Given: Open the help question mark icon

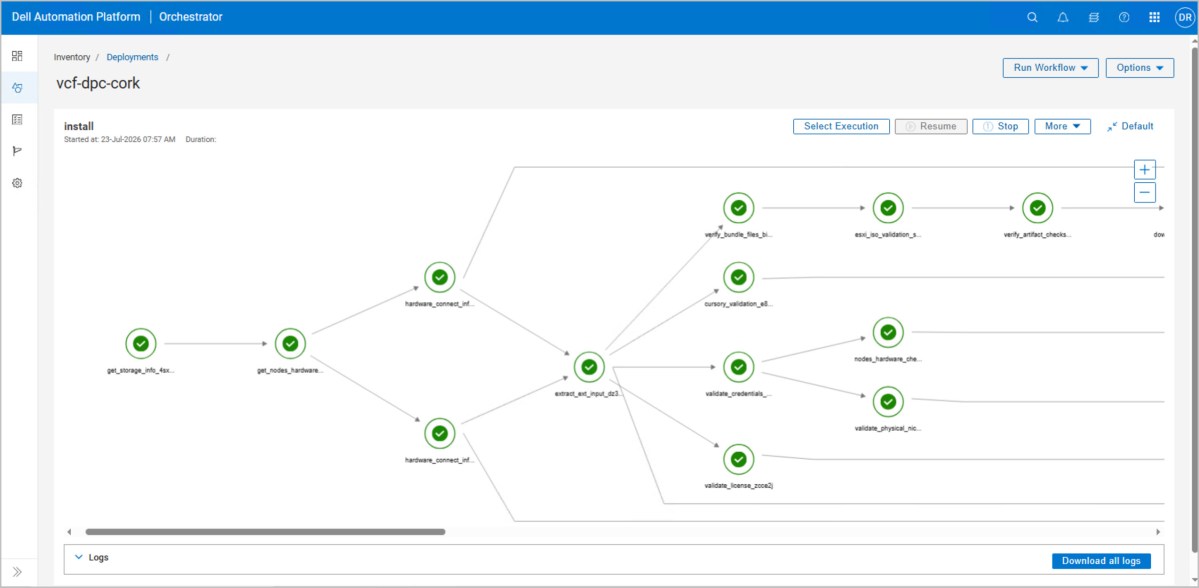Looking at the screenshot, I should [x=1124, y=18].
